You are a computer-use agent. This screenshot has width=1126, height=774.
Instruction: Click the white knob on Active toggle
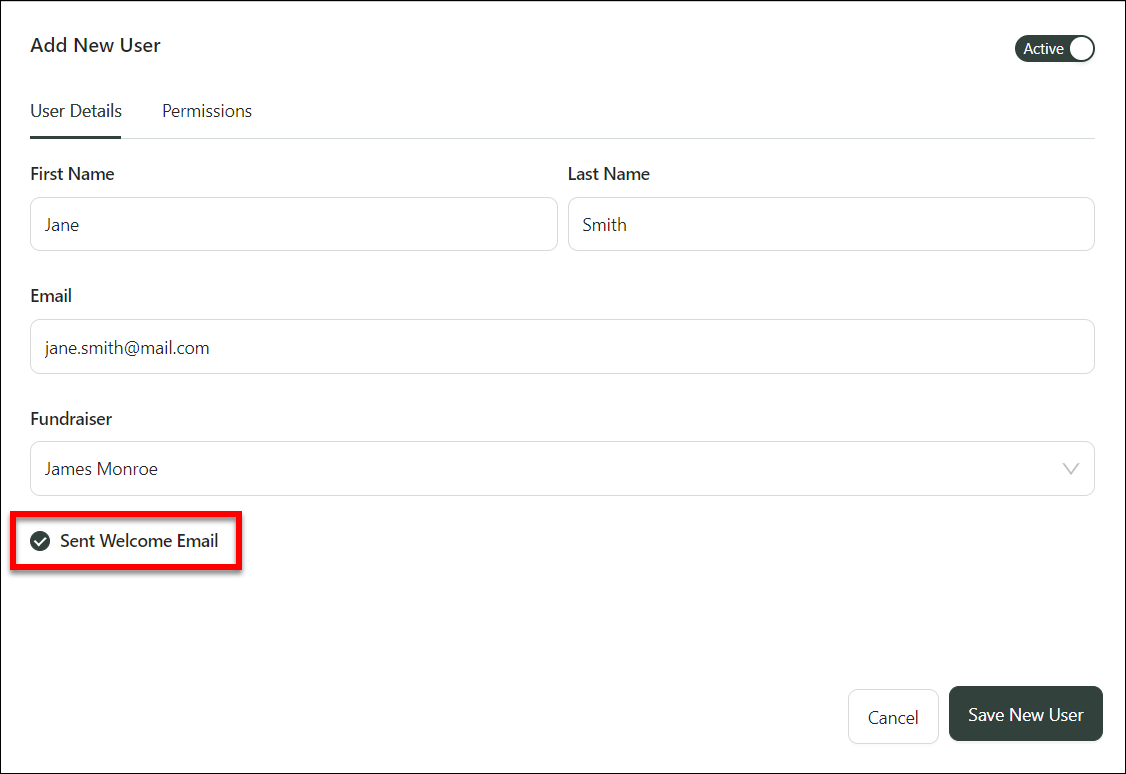coord(1081,49)
